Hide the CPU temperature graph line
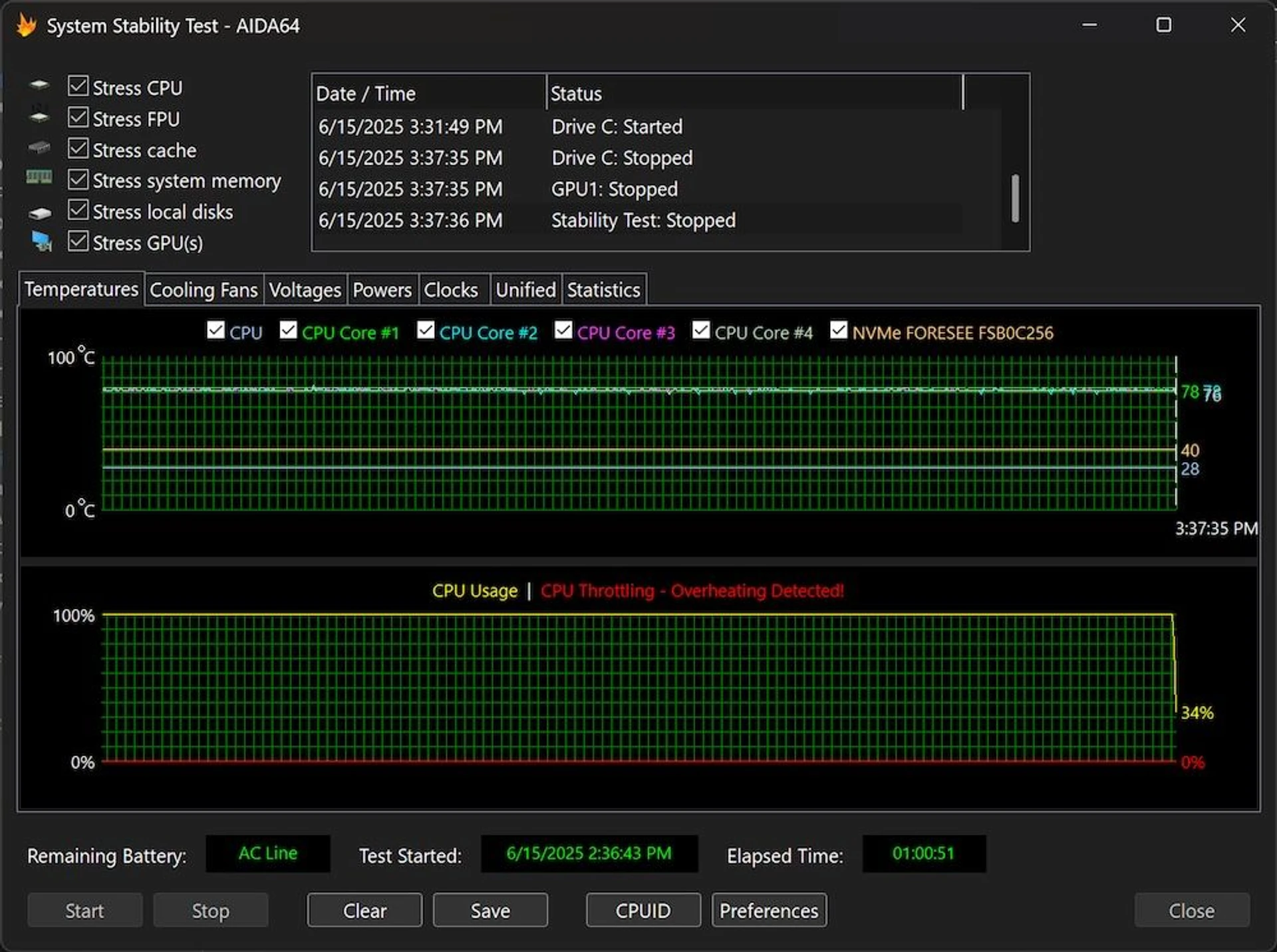This screenshot has width=1277, height=952. (x=215, y=330)
